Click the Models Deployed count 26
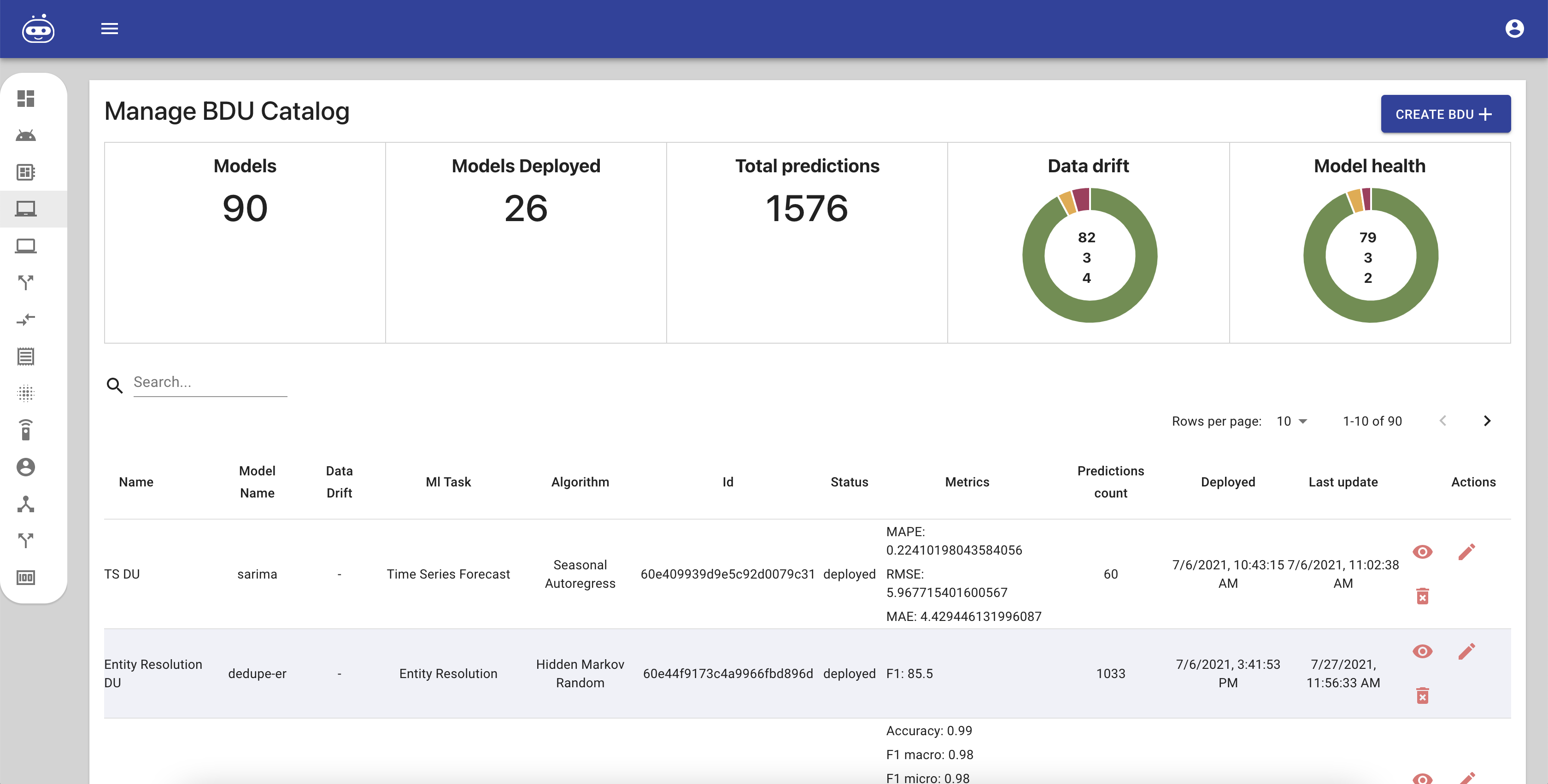The image size is (1548, 784). [526, 209]
